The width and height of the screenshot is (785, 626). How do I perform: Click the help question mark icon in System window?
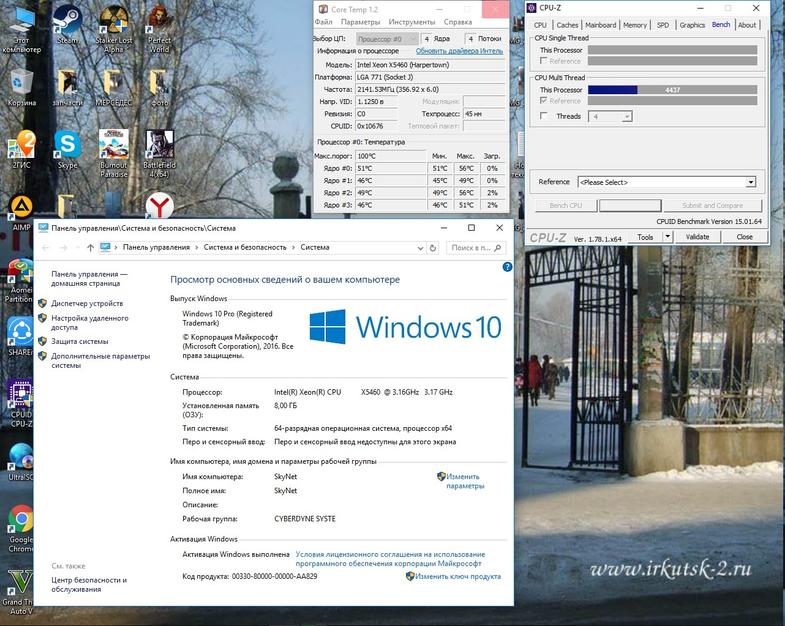point(507,267)
